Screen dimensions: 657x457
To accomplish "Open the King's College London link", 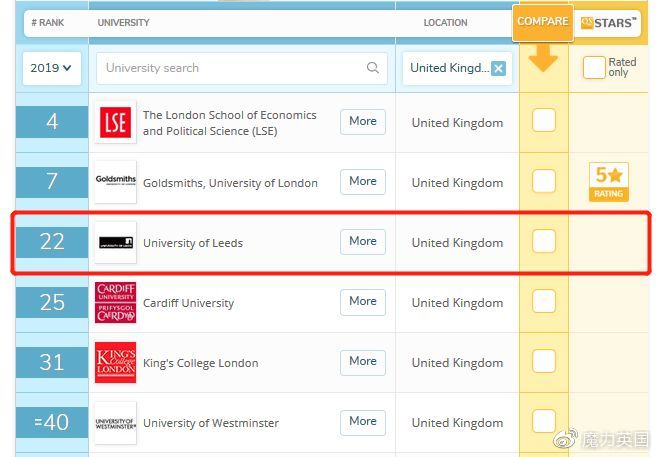I will [200, 363].
